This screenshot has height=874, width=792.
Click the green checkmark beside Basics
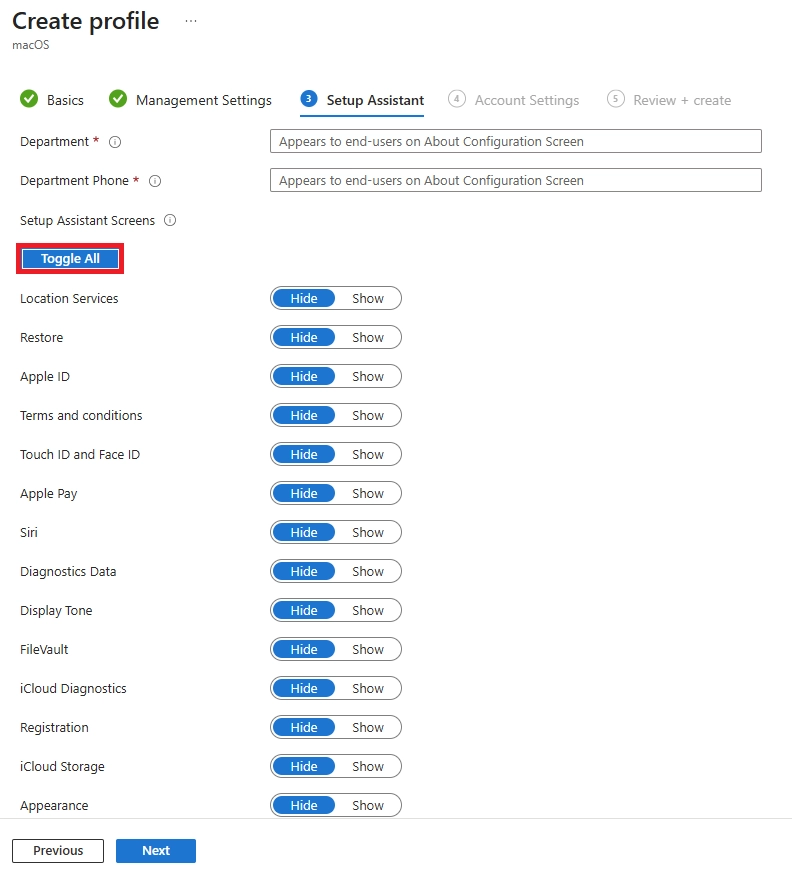(28, 99)
